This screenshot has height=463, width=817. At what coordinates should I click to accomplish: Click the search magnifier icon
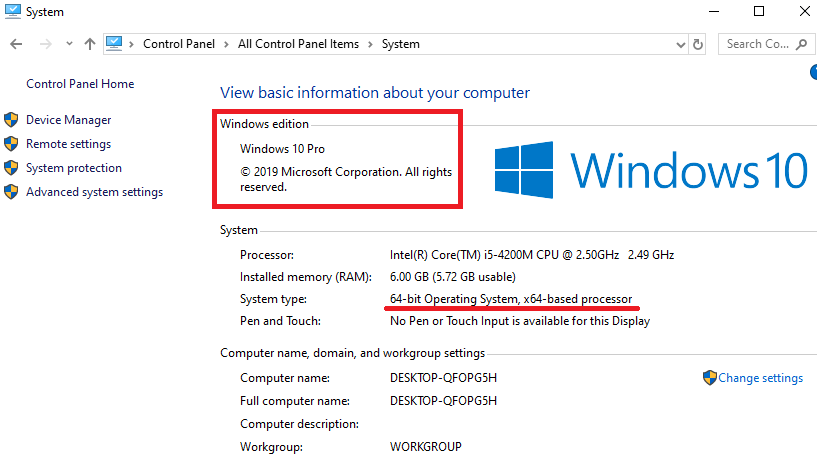coord(802,44)
